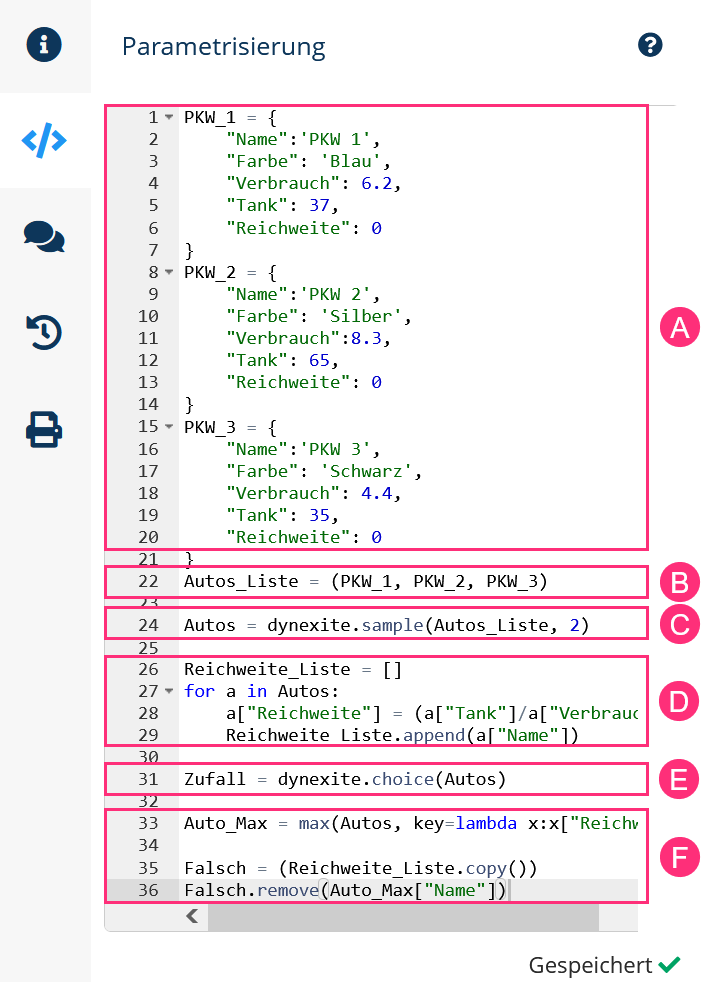The image size is (723, 982).
Task: Click 'Reichweite_Liste.append' on line 29
Action: [x=345, y=735]
